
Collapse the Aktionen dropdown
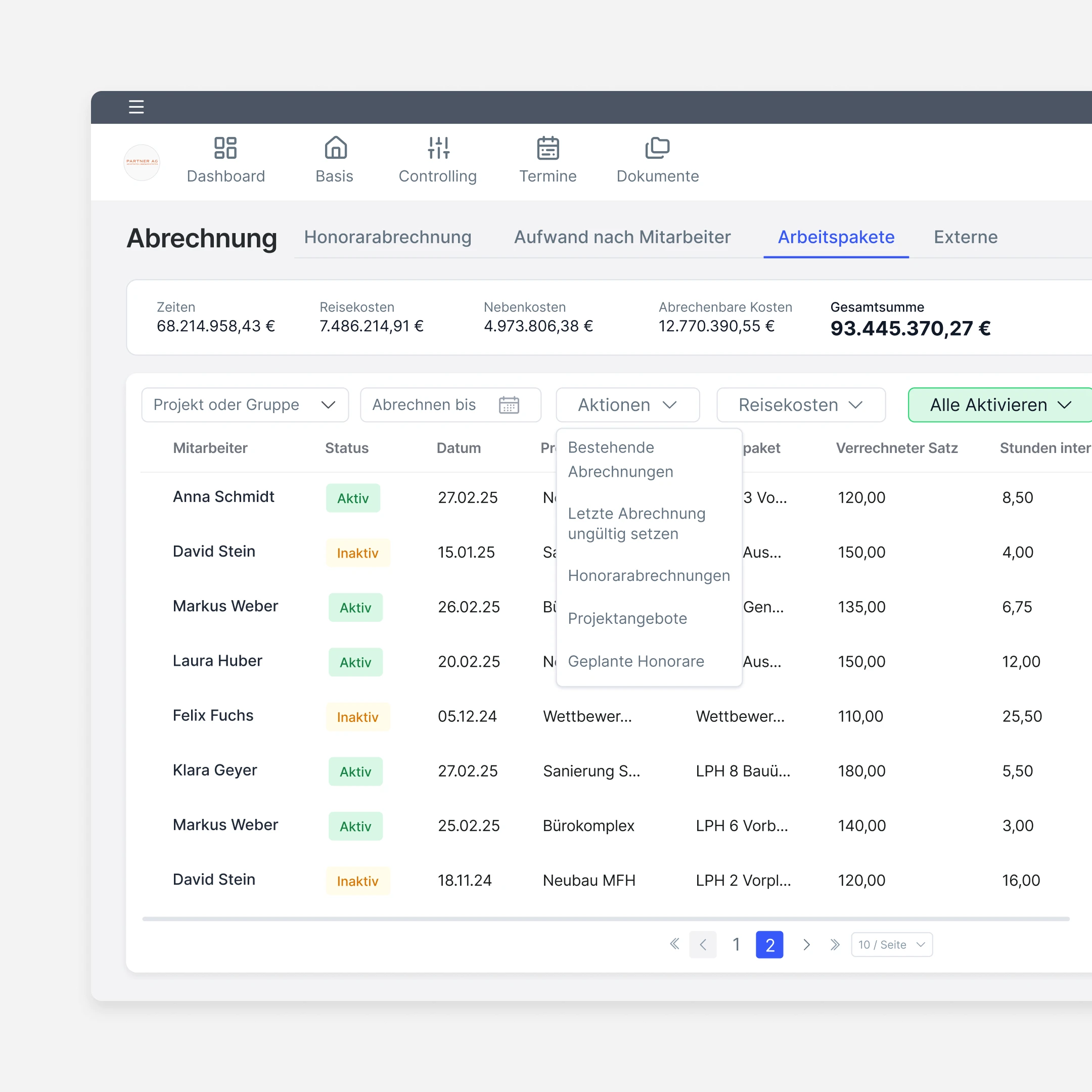click(627, 404)
